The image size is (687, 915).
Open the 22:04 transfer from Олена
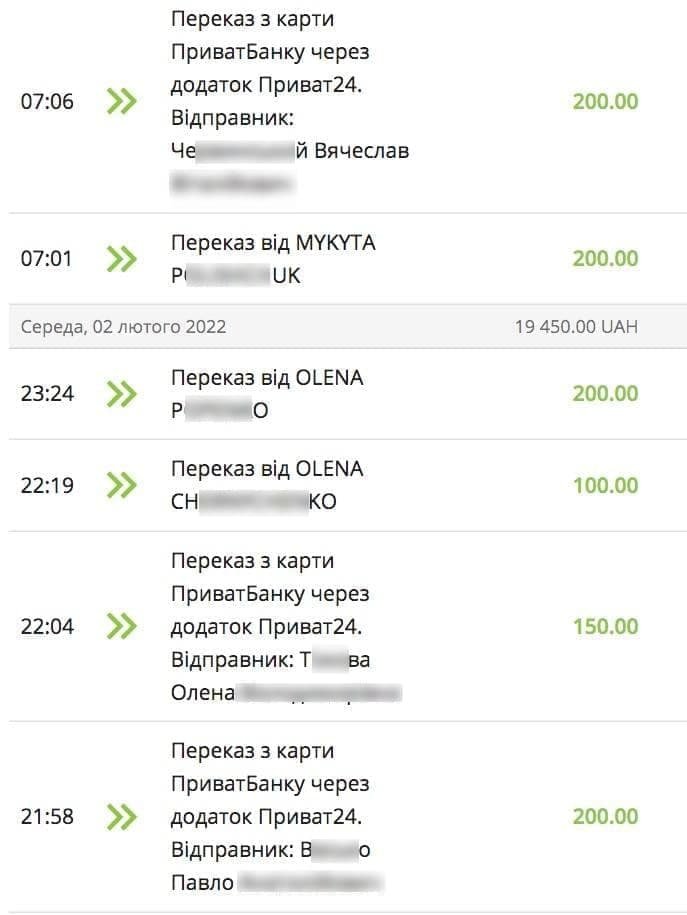pyautogui.click(x=285, y=627)
